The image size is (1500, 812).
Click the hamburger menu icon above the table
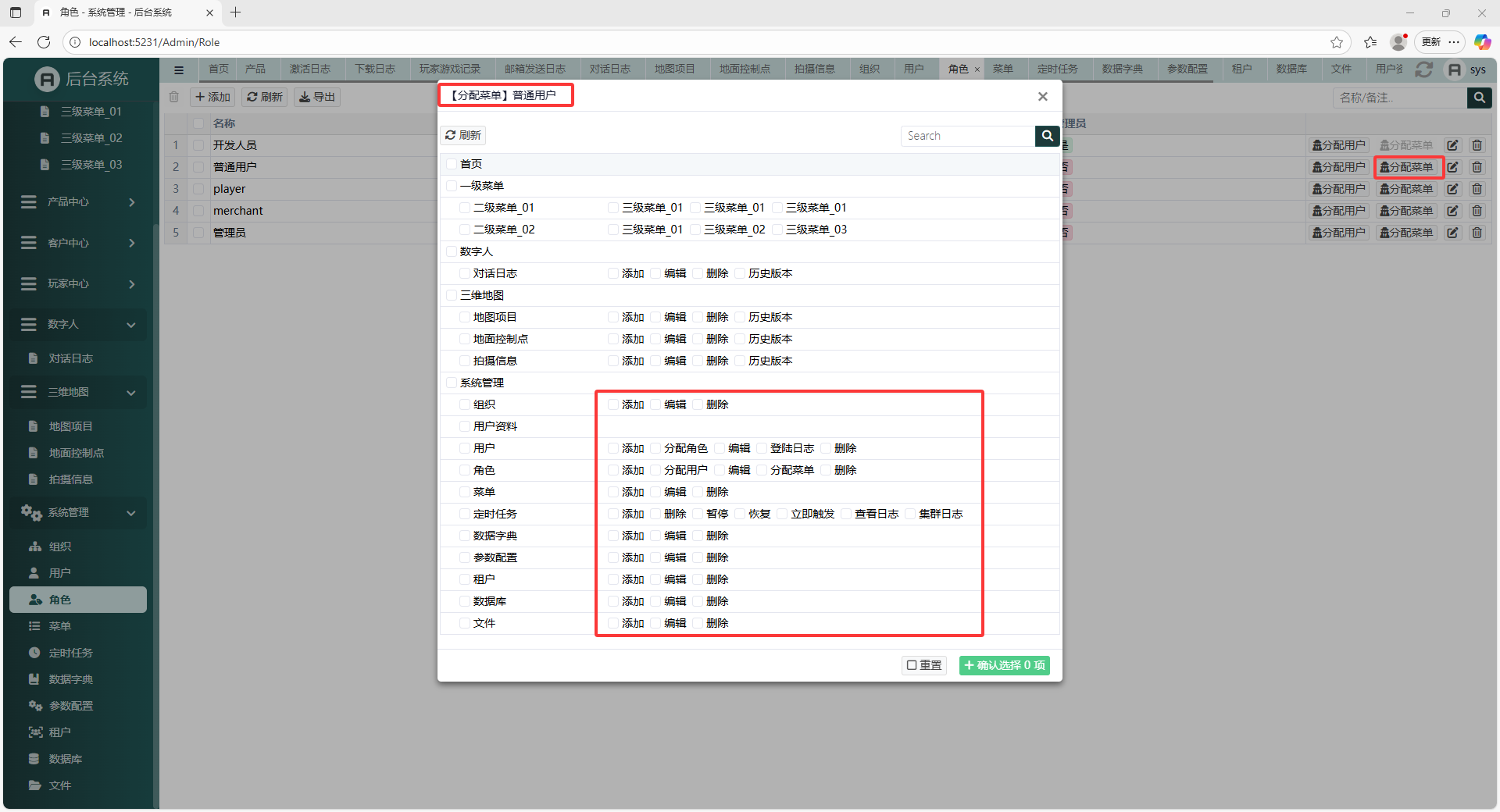pyautogui.click(x=179, y=69)
